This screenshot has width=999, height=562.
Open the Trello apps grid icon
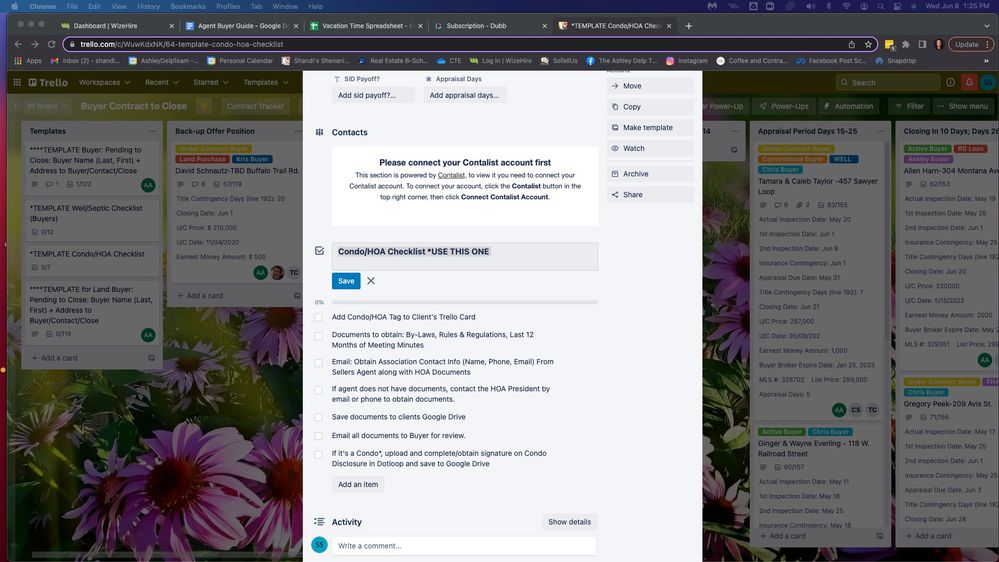point(17,82)
